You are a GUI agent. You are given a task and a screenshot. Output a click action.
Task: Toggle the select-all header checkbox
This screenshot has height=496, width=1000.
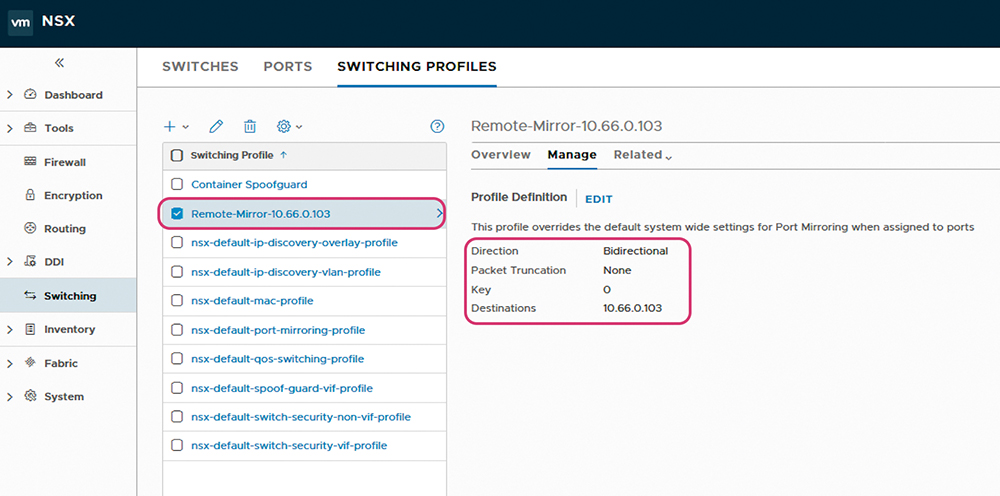(x=177, y=155)
